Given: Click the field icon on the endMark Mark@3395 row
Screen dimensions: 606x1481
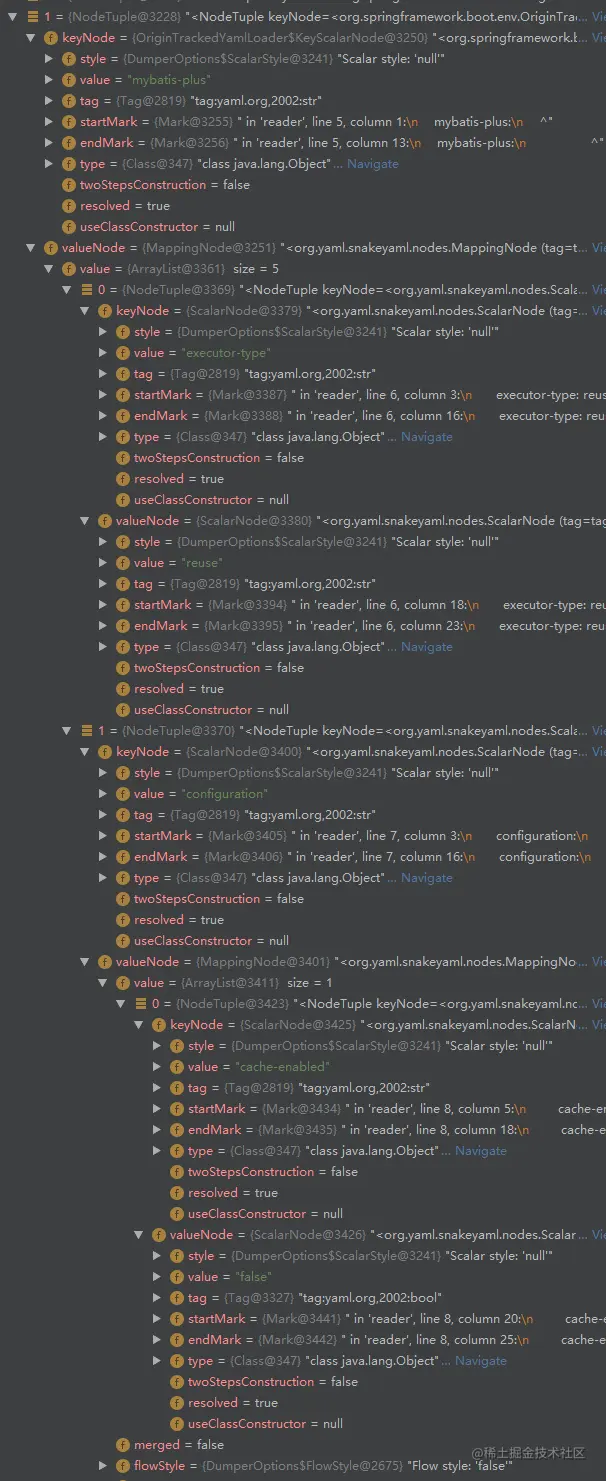Looking at the screenshot, I should point(123,626).
